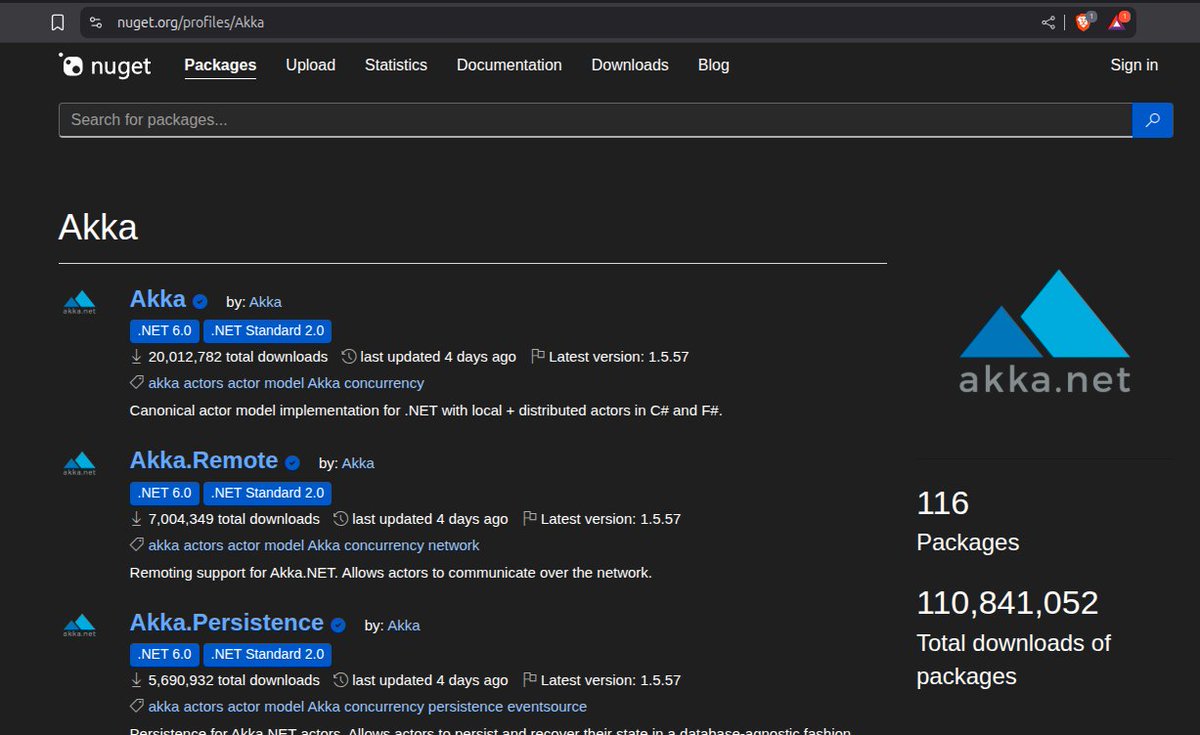Click "Canonical actor model implementation" description
1200x735 pixels.
point(426,411)
